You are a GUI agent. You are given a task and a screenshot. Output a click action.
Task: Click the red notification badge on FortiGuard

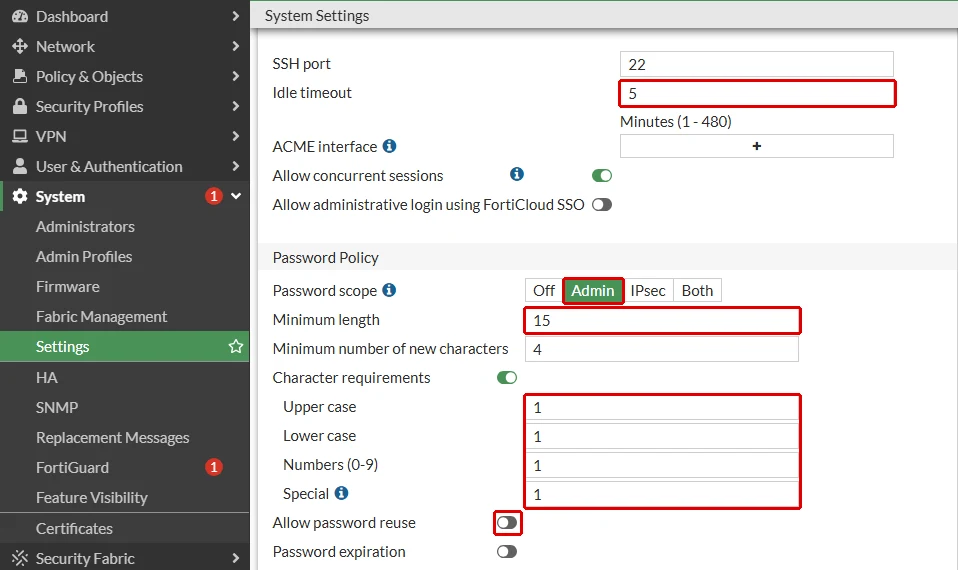tap(213, 467)
